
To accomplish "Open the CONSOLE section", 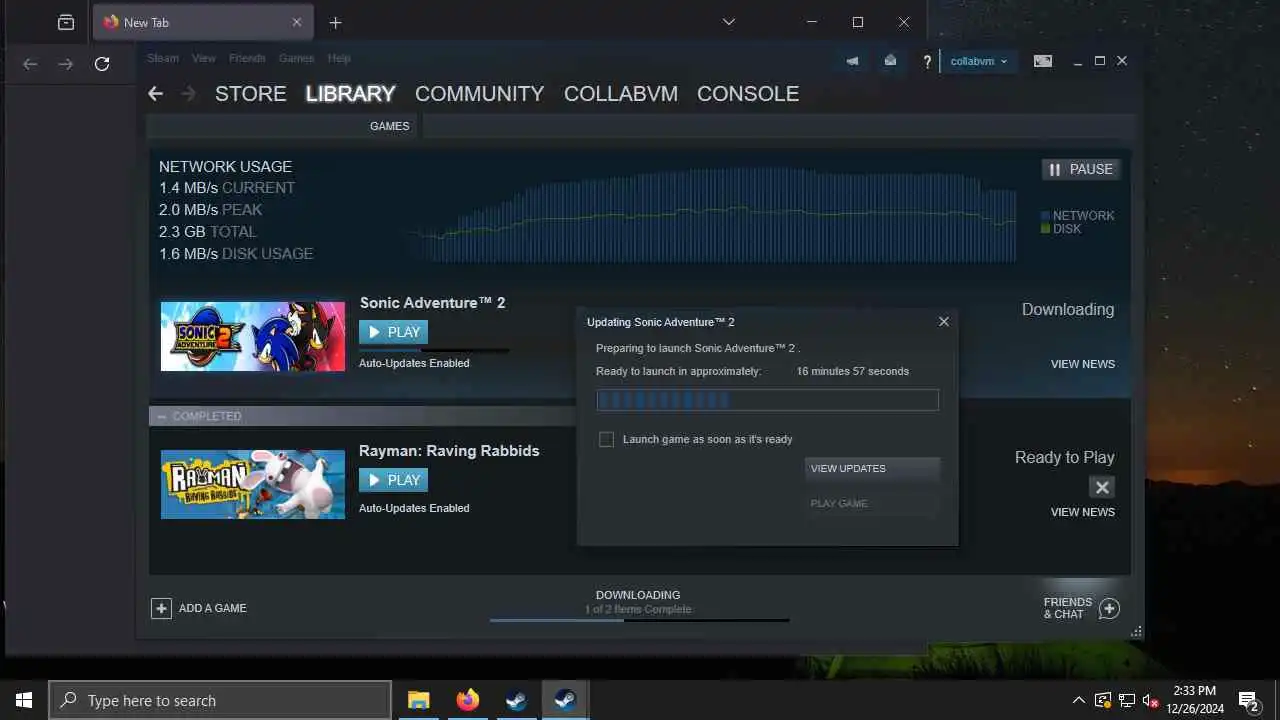I will 748,93.
